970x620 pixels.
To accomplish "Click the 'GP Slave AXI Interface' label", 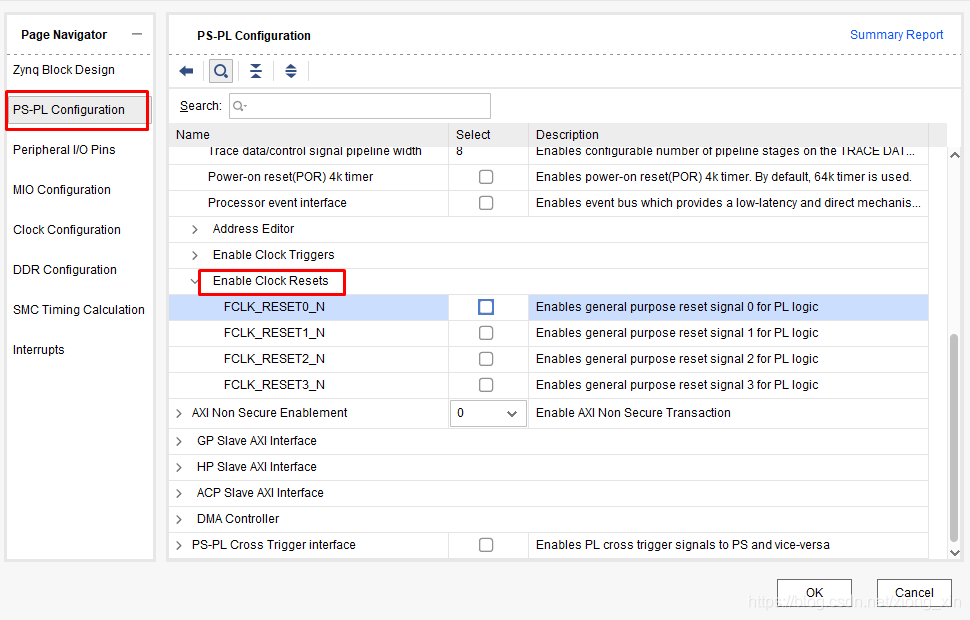I will tap(257, 441).
